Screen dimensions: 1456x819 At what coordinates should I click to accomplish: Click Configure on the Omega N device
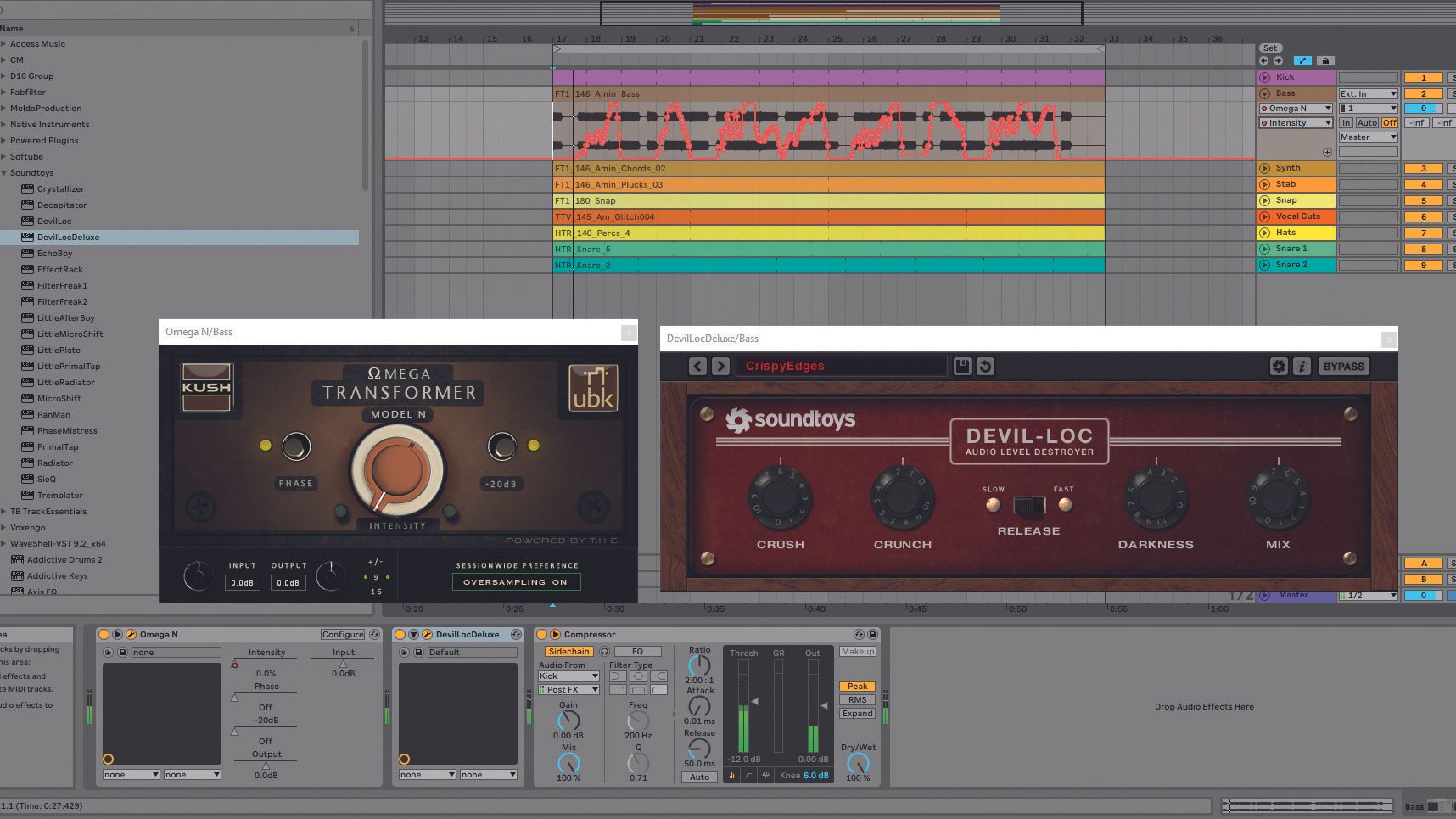(343, 634)
